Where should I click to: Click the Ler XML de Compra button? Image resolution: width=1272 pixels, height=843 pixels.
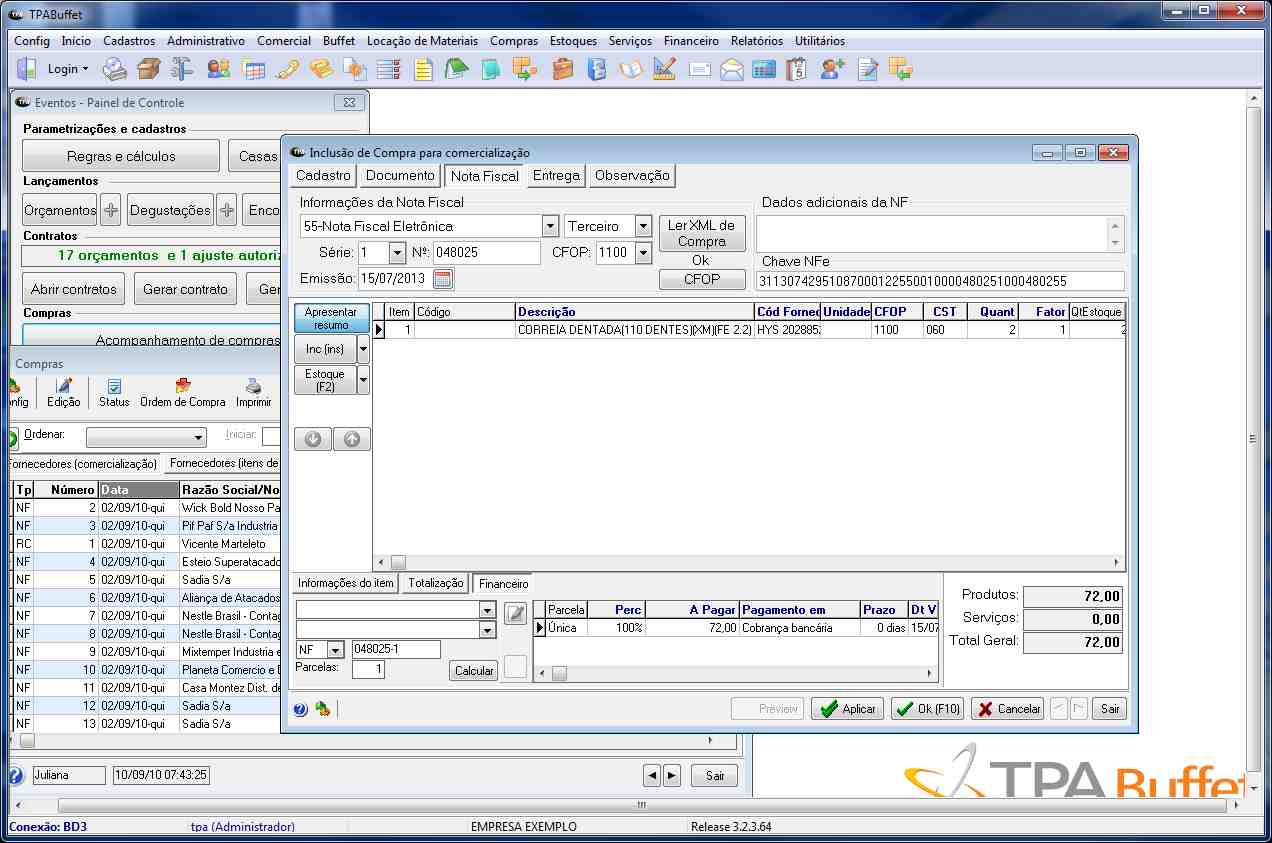[702, 233]
